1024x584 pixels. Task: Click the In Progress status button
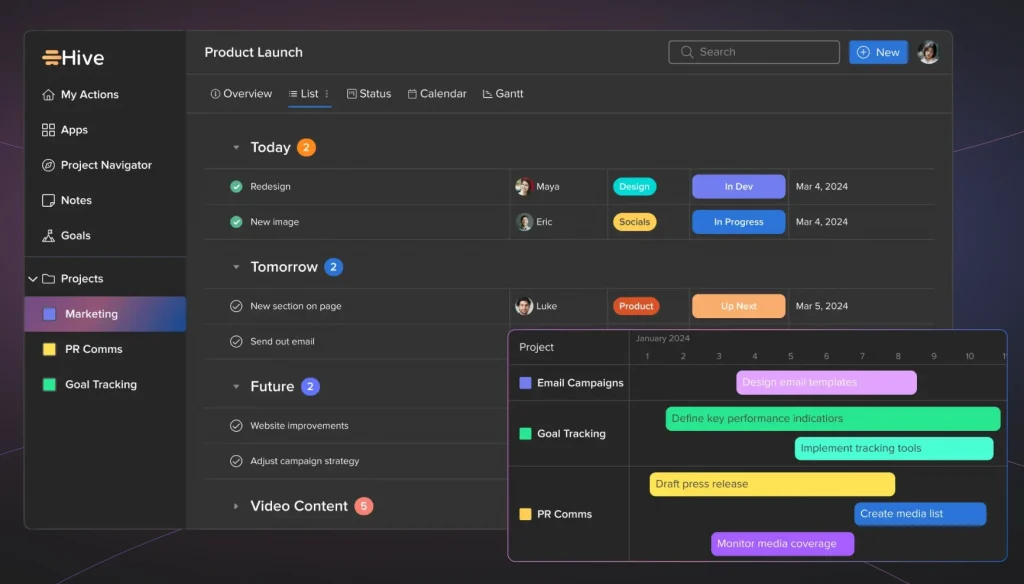[738, 222]
